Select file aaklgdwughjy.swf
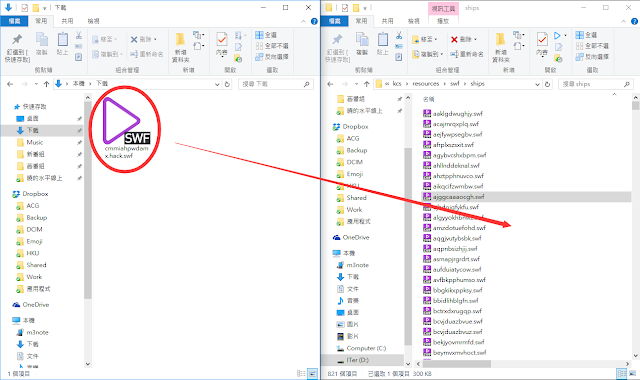 point(453,113)
